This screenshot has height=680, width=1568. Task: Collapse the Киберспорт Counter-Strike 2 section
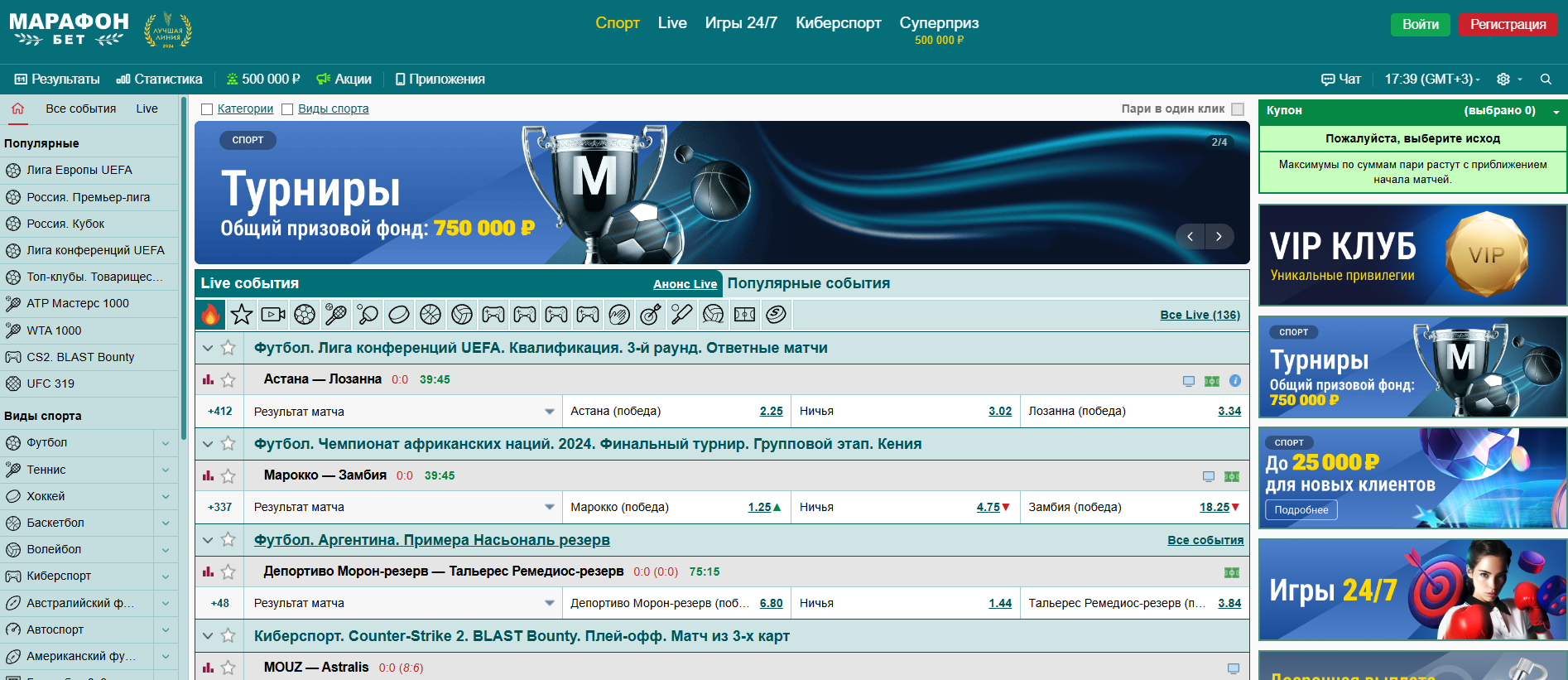click(x=208, y=636)
